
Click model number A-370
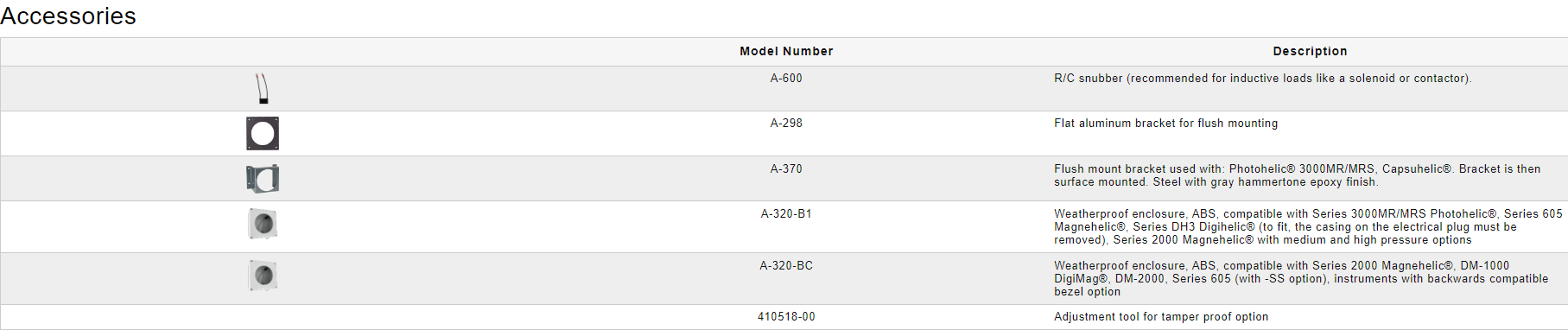click(x=786, y=169)
